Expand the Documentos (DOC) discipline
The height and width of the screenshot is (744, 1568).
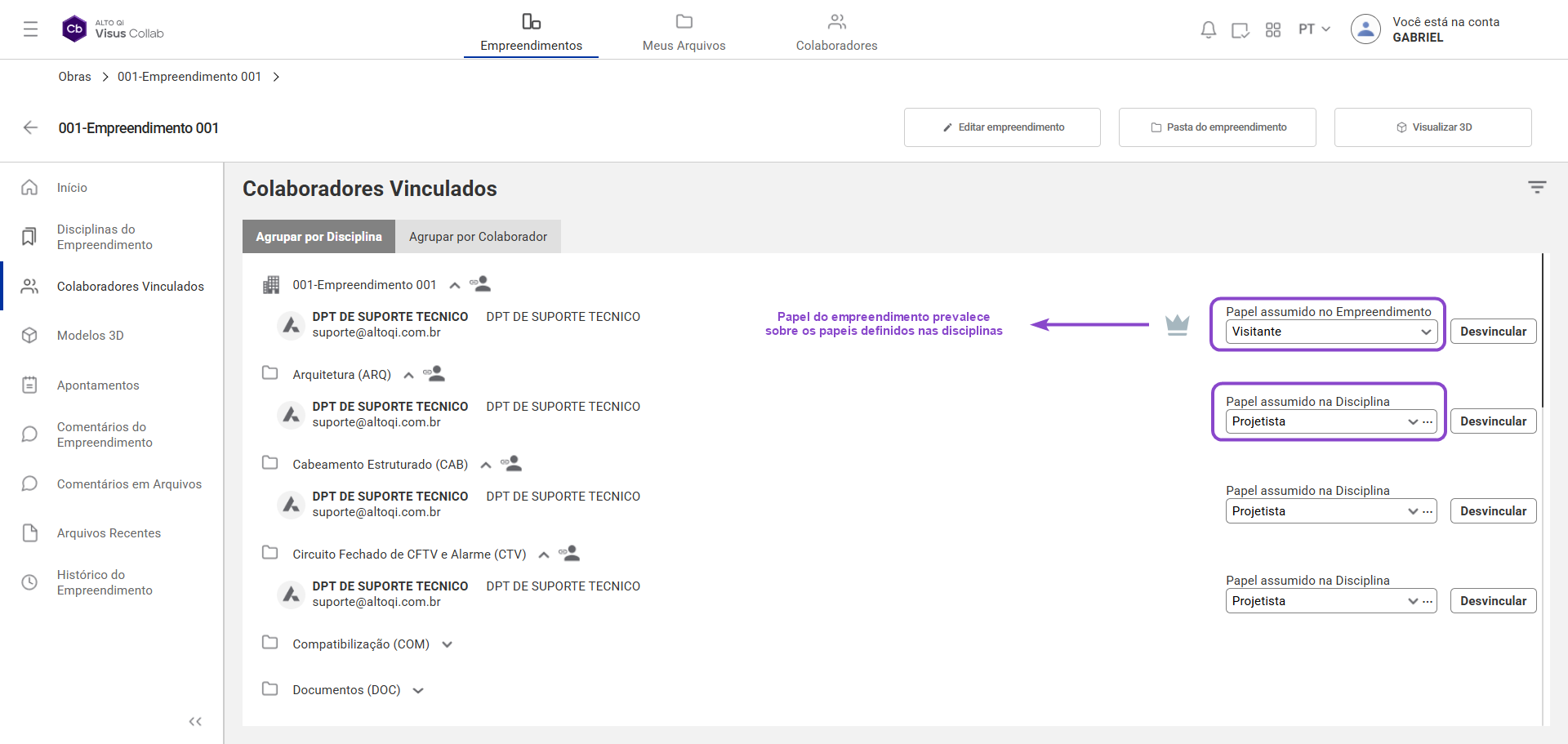(x=418, y=690)
